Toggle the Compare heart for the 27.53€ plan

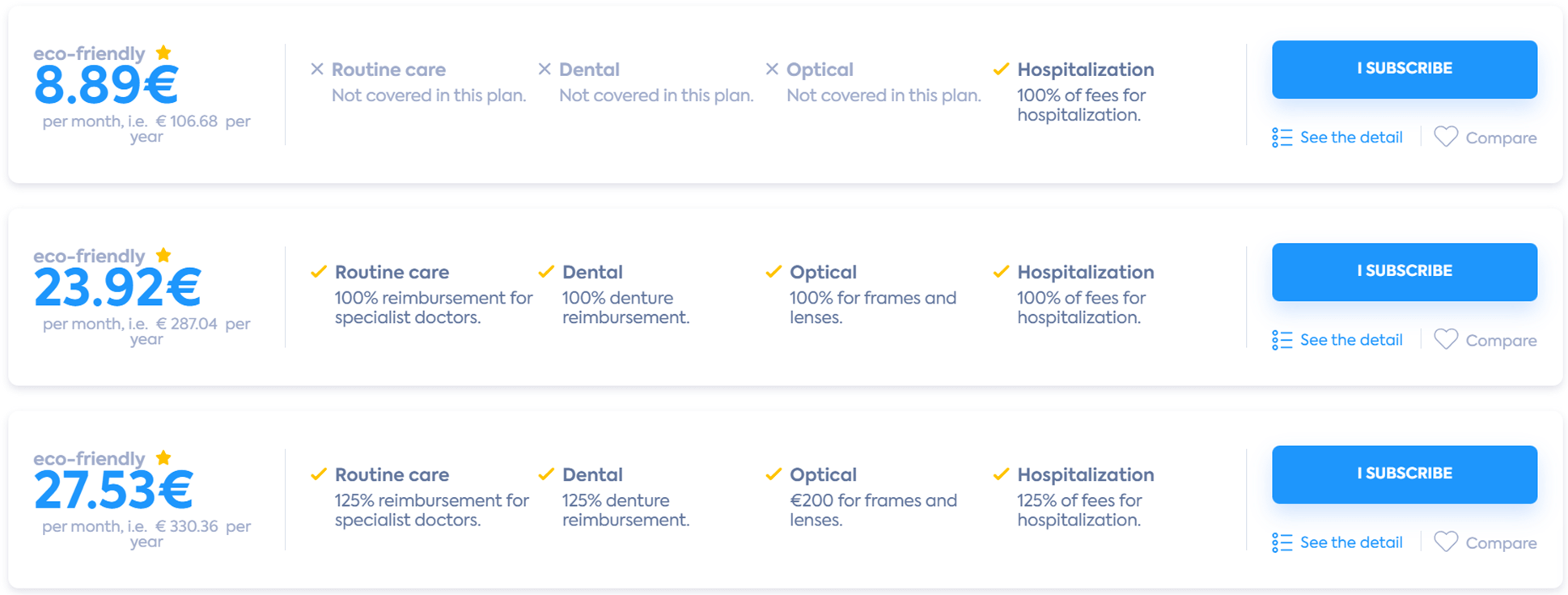[1446, 542]
